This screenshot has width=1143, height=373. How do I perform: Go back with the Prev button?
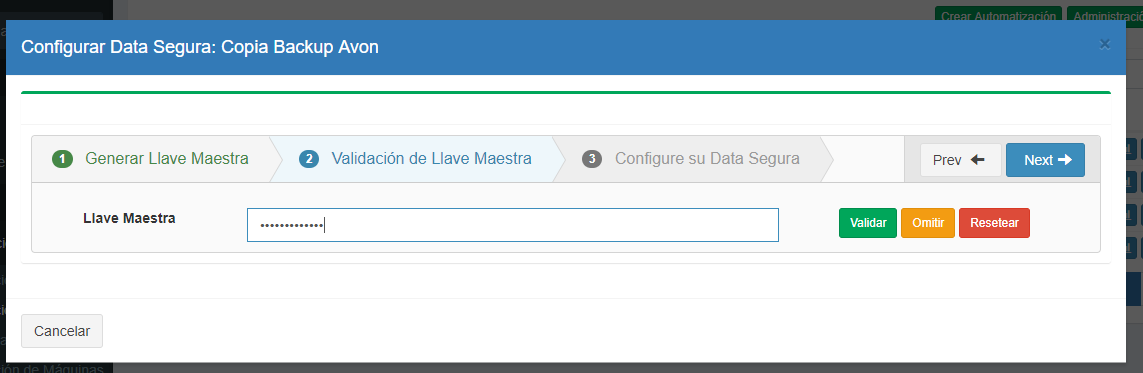961,160
